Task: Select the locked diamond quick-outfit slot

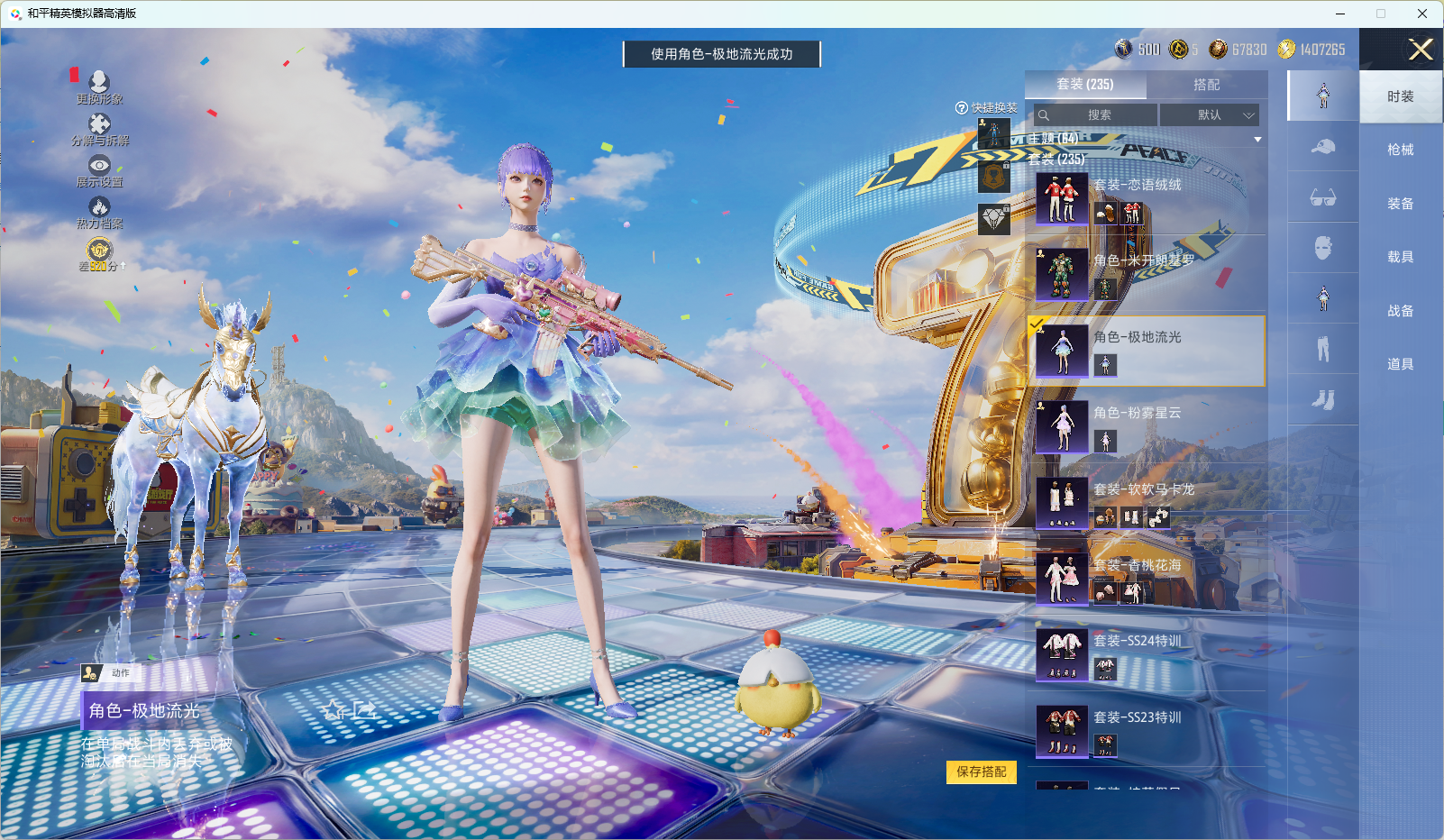Action: click(x=994, y=219)
